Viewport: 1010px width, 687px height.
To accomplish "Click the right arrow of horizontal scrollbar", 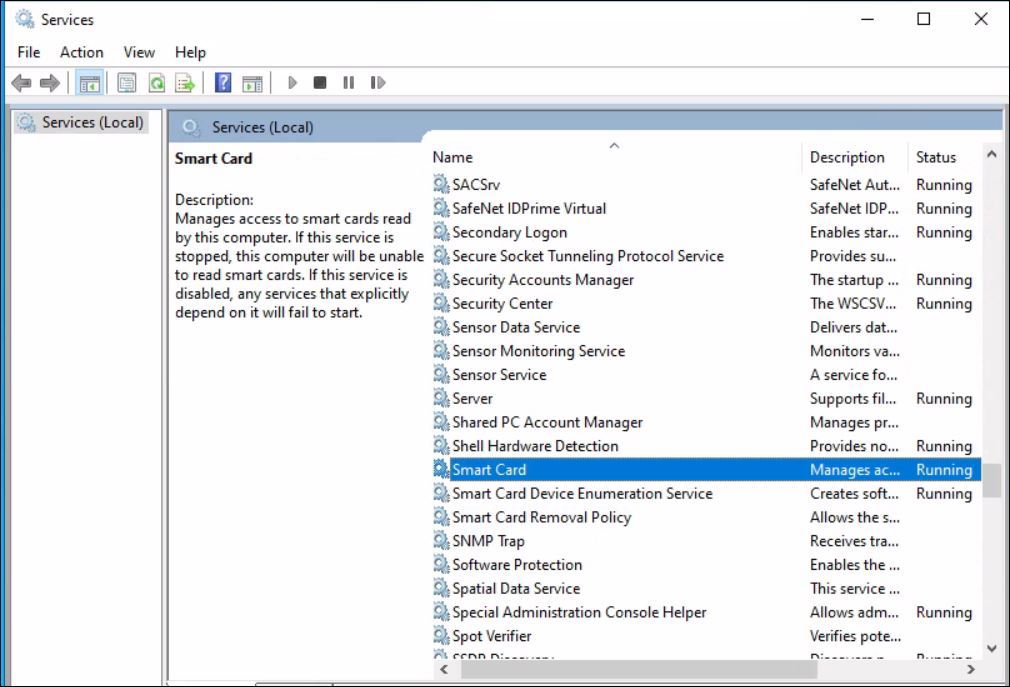I will (971, 670).
